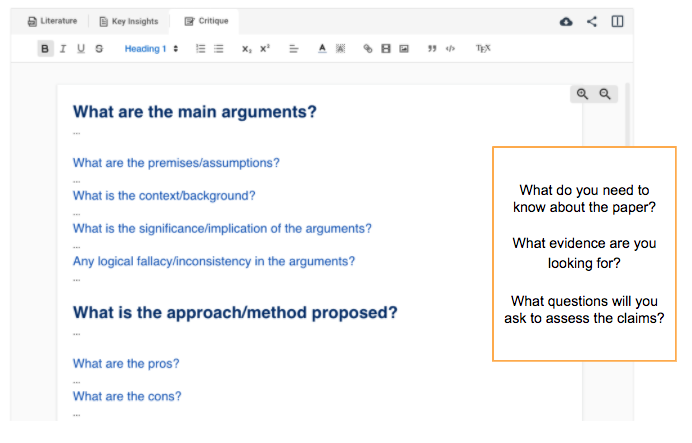Insert a block quote
This screenshot has width=692, height=443.
tap(432, 49)
